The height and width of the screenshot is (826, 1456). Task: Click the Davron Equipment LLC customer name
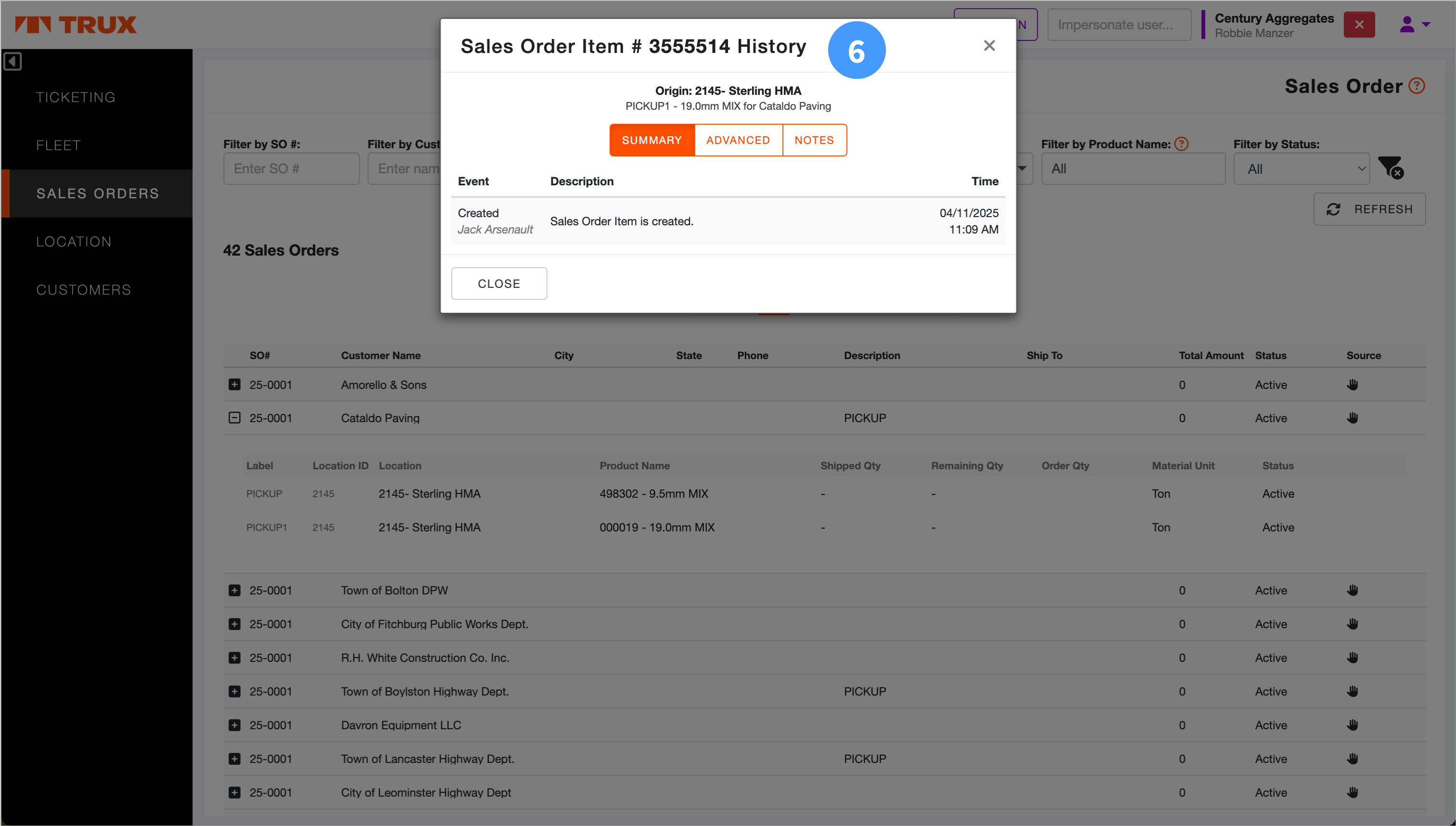[x=401, y=725]
